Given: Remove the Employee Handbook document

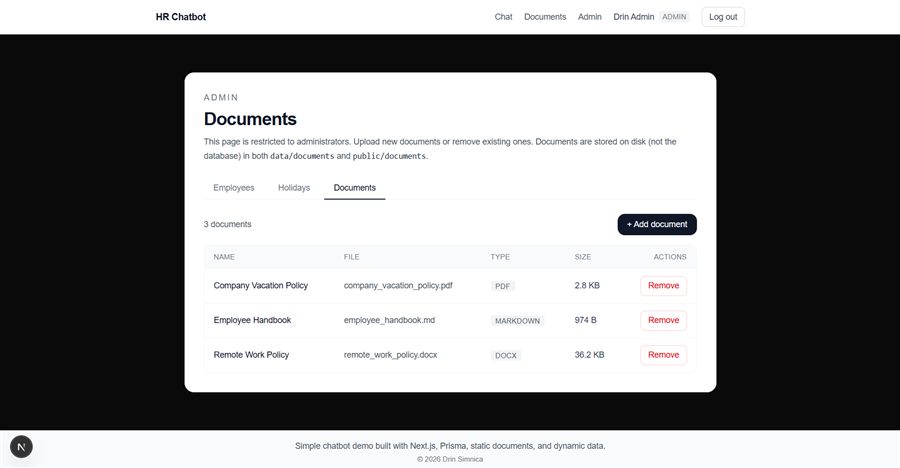Looking at the screenshot, I should (x=664, y=320).
